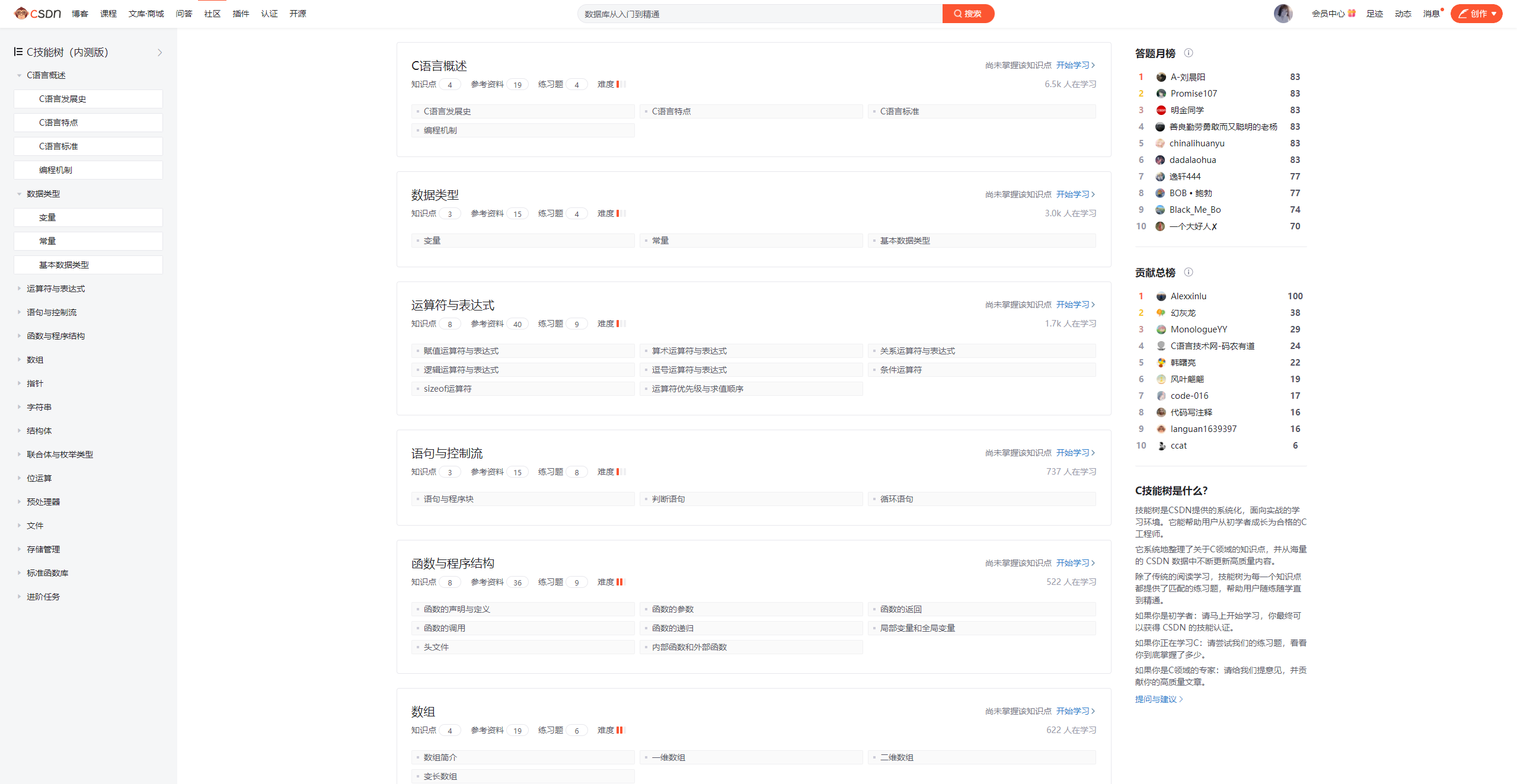This screenshot has width=1517, height=784.
Task: Expand the 运算符与表达式 tree node
Action: coord(19,289)
